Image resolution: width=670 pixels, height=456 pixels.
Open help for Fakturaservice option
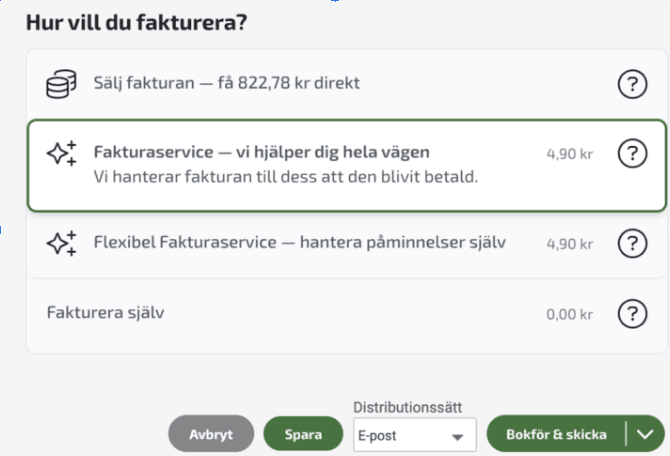pos(632,154)
